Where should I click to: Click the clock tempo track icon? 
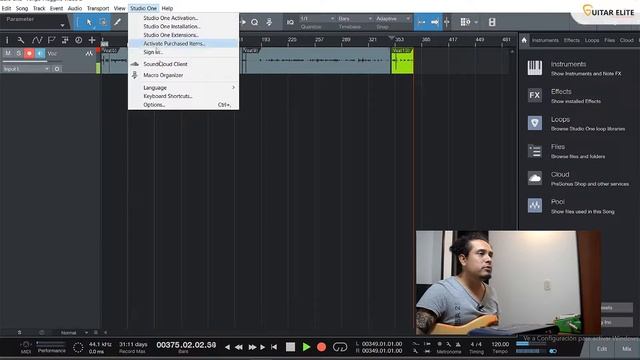pyautogui.click(x=78, y=40)
